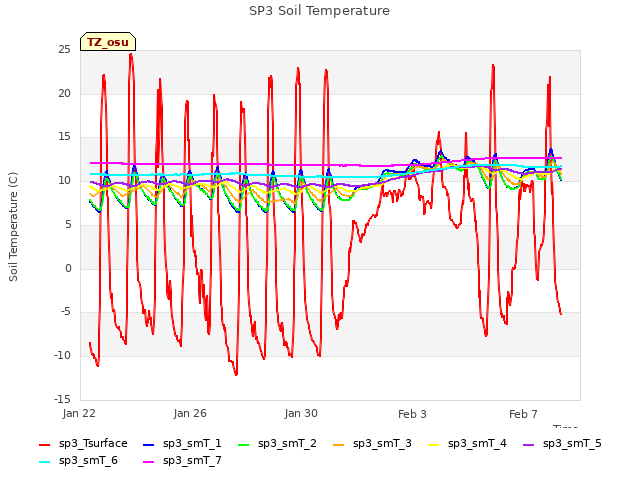Click the Jan 26 x-axis tick label

point(190,413)
